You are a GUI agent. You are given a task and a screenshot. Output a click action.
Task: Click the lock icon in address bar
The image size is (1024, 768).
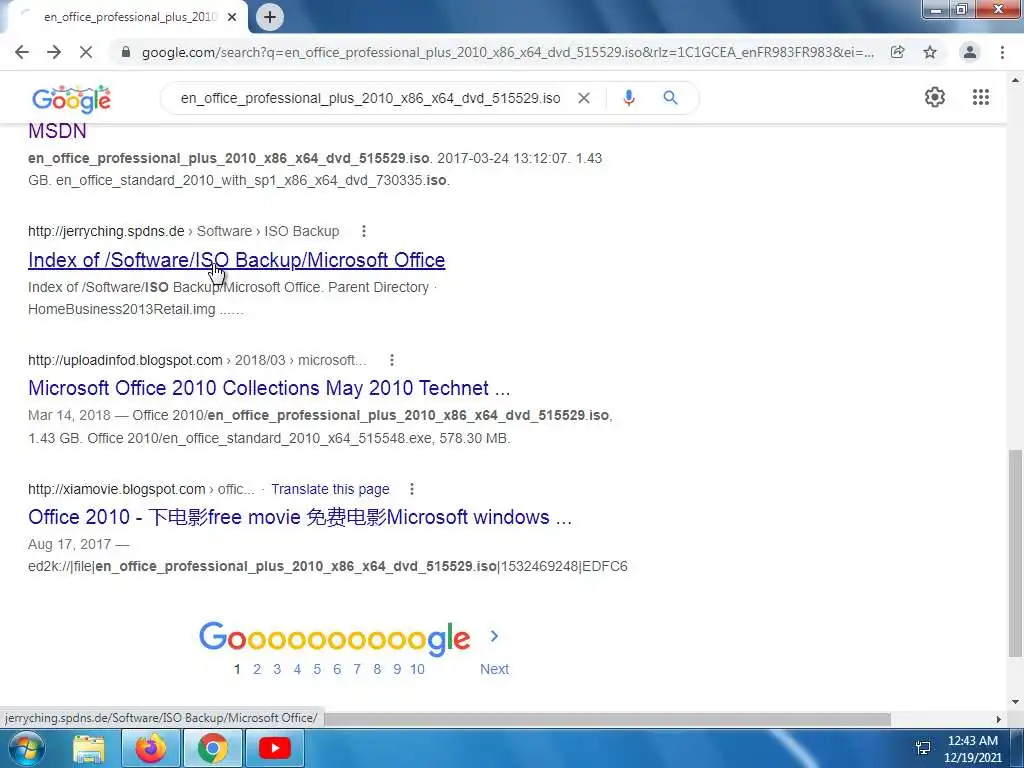[126, 52]
